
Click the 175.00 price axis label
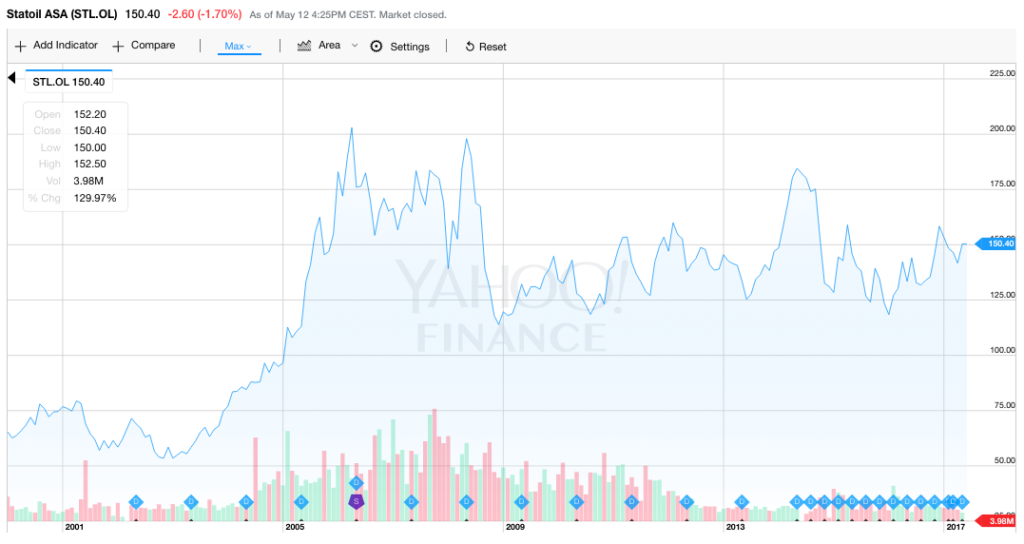click(x=1002, y=184)
